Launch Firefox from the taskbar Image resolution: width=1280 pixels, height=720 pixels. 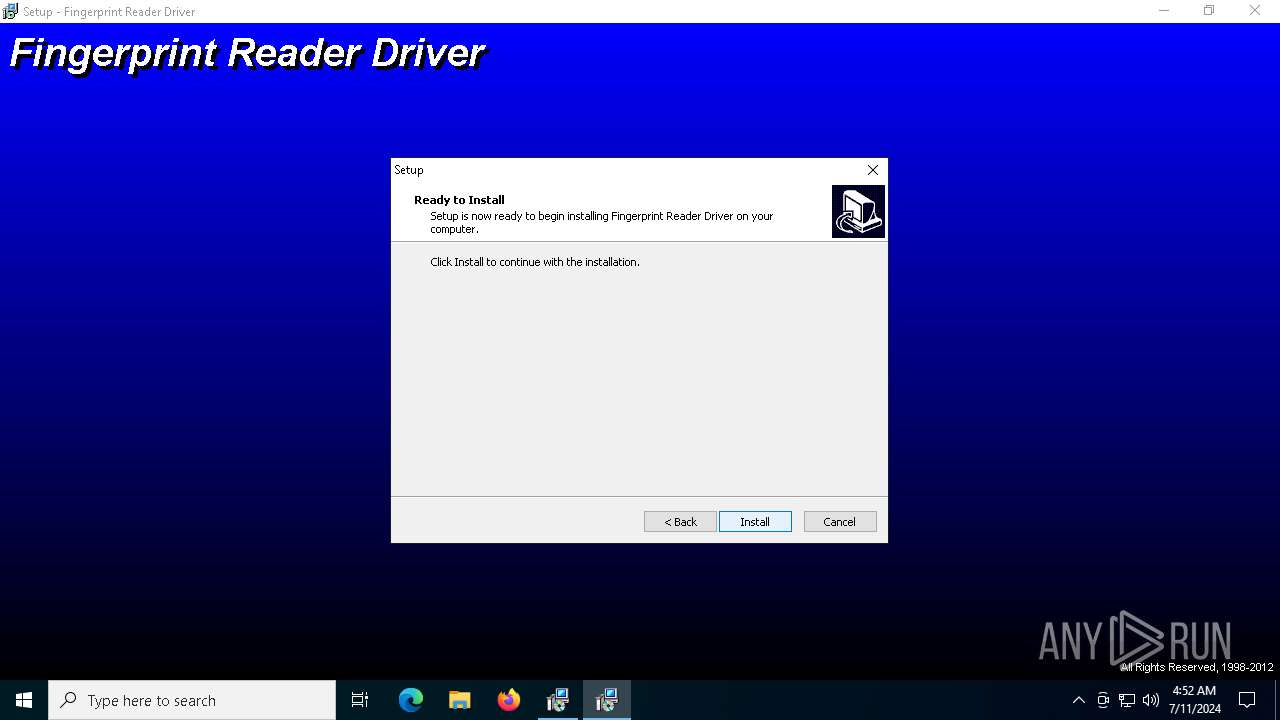coord(509,700)
